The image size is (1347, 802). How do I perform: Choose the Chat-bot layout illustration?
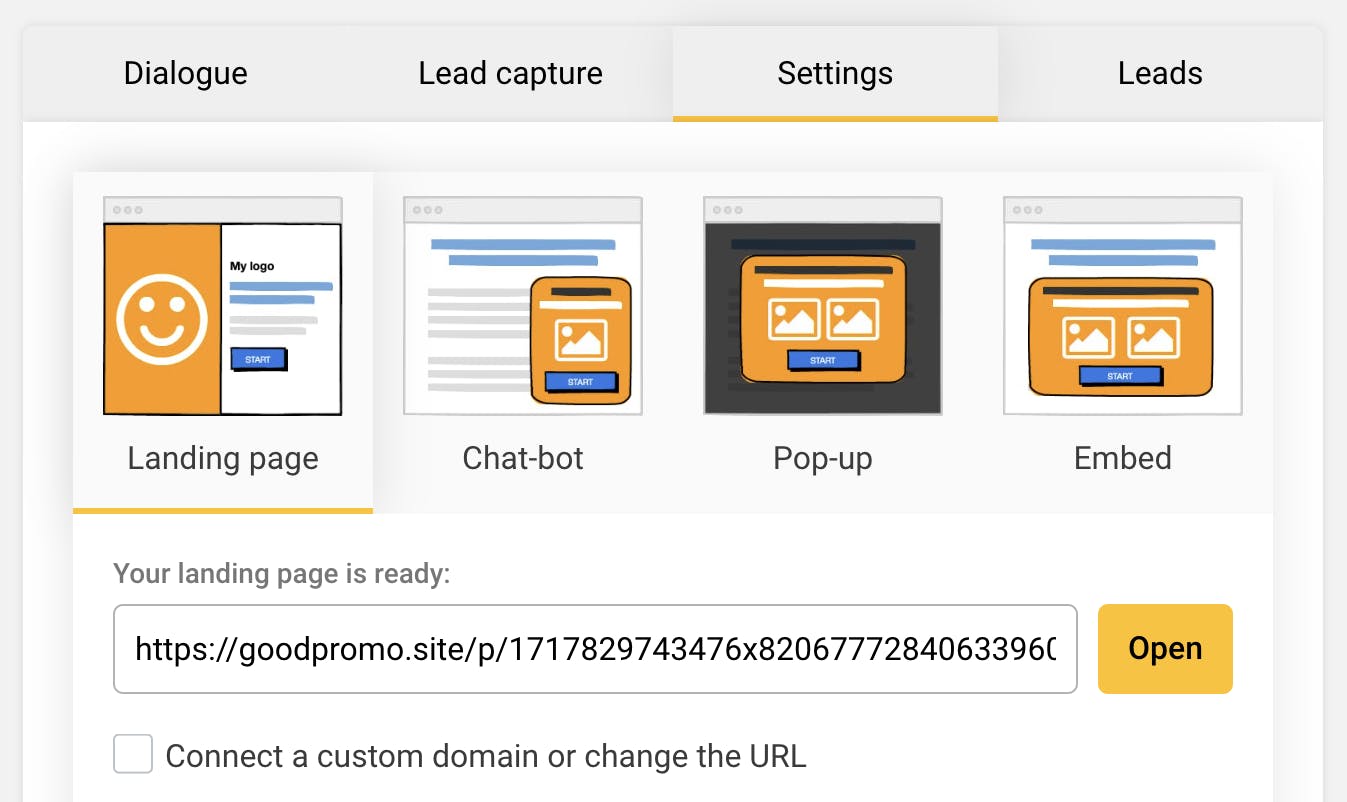coord(522,306)
